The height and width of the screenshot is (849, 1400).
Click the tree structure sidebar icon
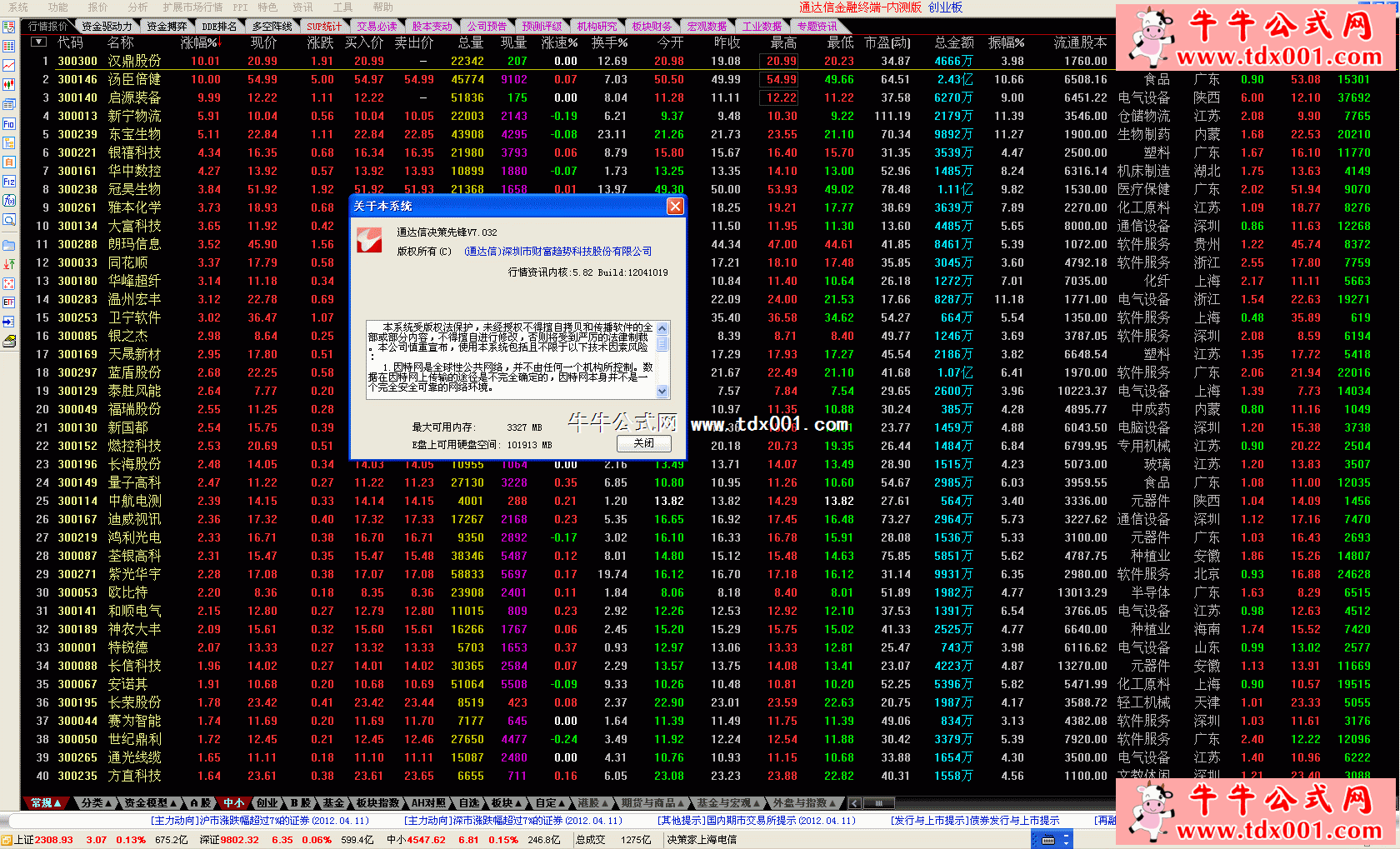click(x=9, y=143)
